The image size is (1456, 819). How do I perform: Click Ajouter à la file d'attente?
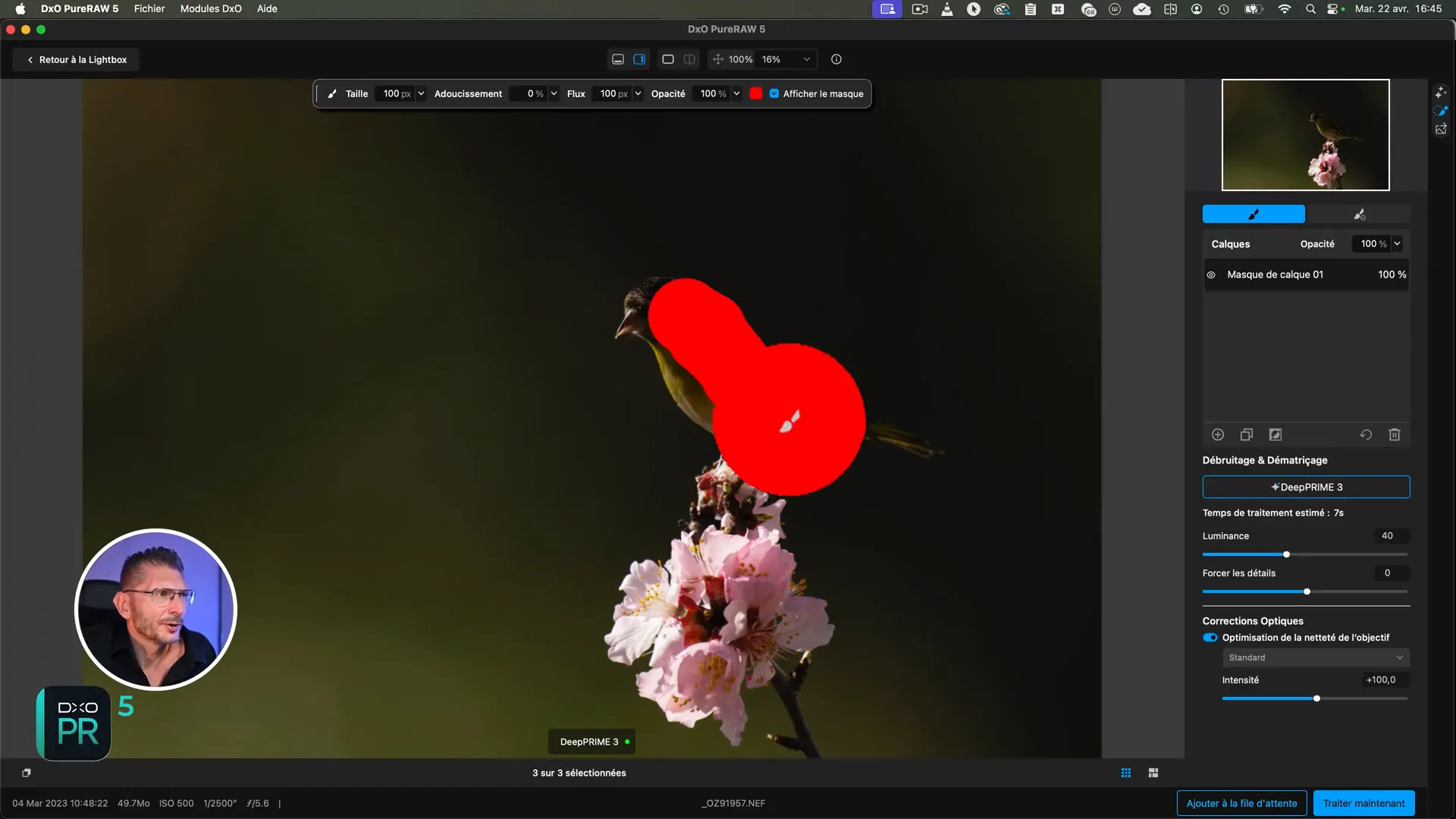[1242, 803]
